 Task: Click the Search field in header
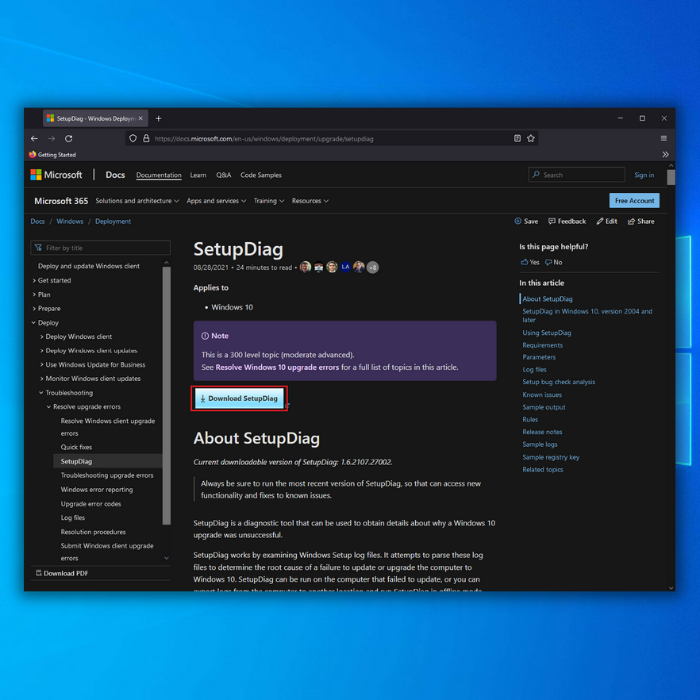tap(576, 175)
